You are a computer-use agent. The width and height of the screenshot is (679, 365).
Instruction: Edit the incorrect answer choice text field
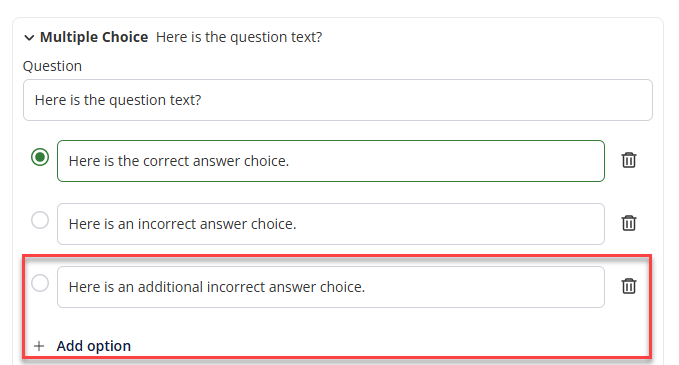click(x=331, y=224)
